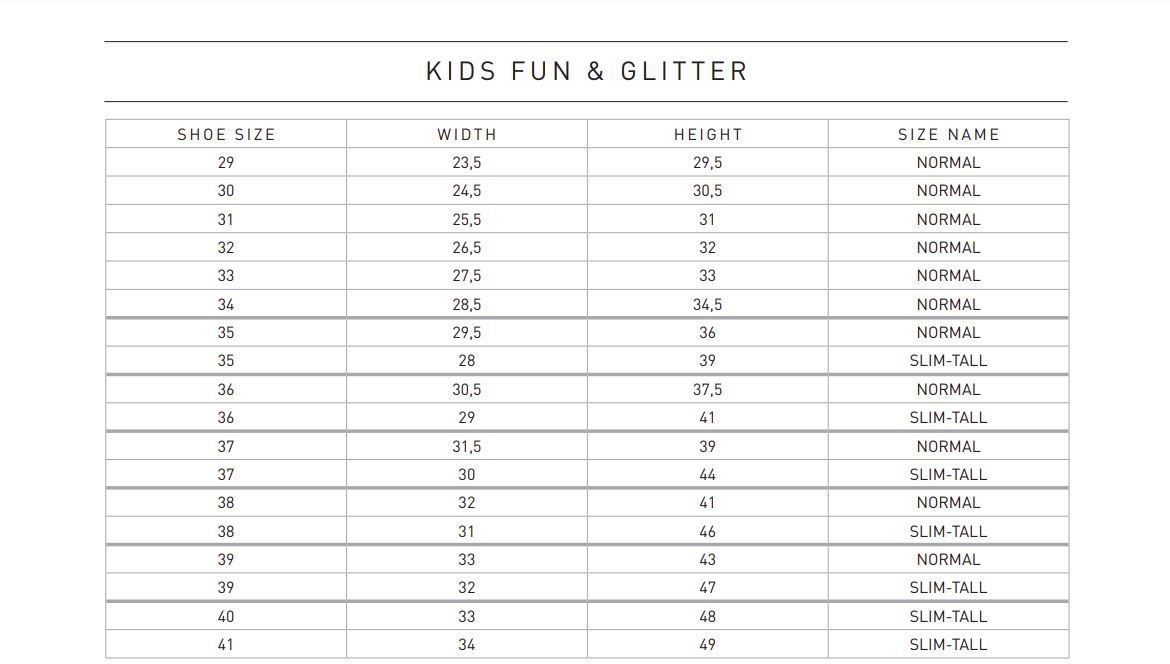
Task: Select the SHOE SIZE column header
Action: click(226, 134)
